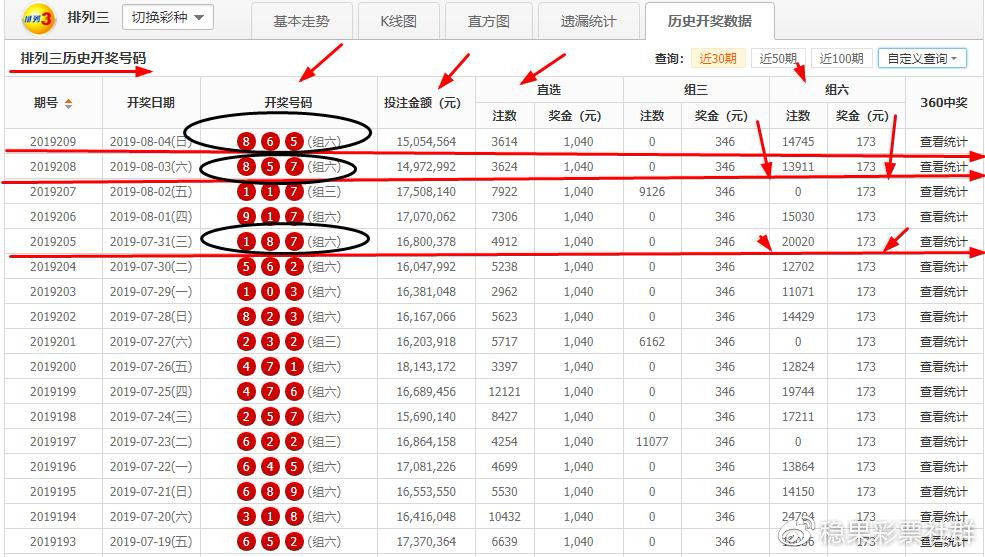Switch to the 基本走势 tab
Screen dimensions: 985x557
(302, 21)
